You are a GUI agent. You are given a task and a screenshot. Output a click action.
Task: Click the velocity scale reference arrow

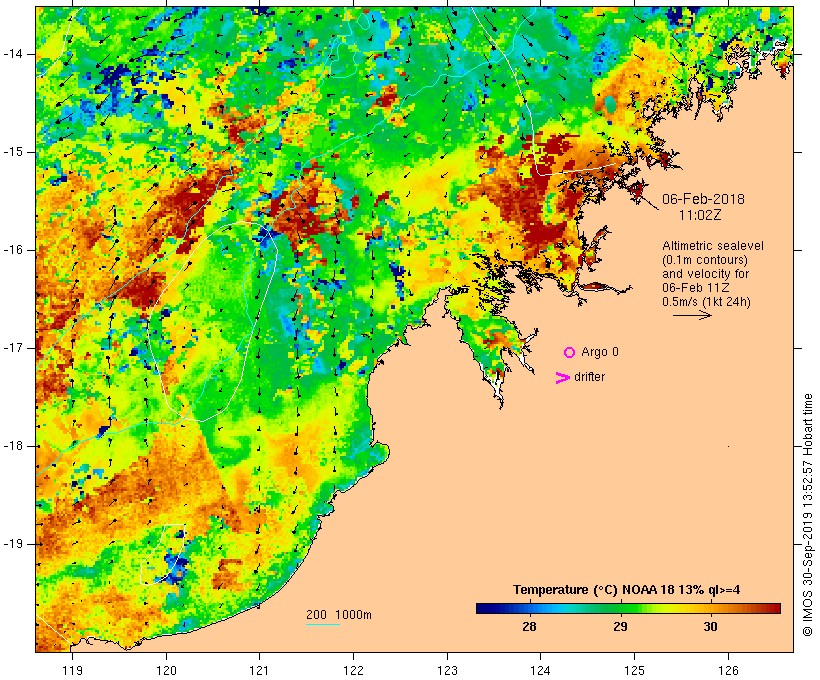click(692, 315)
